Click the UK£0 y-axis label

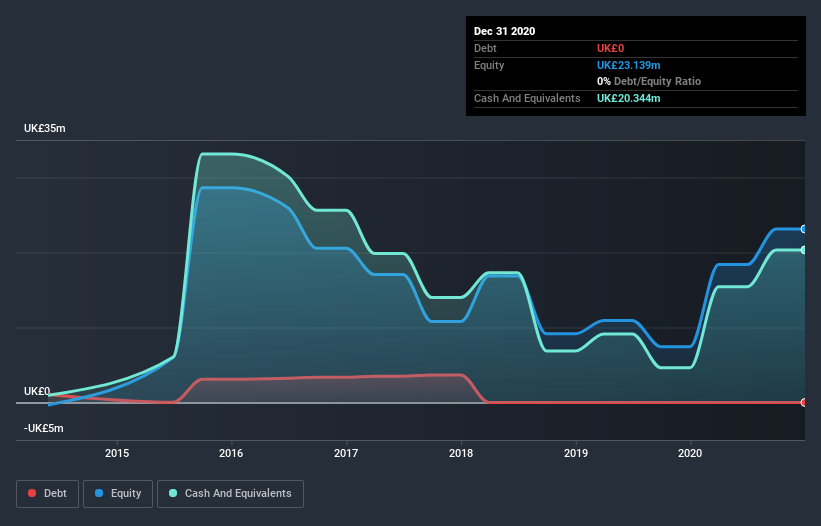click(37, 391)
